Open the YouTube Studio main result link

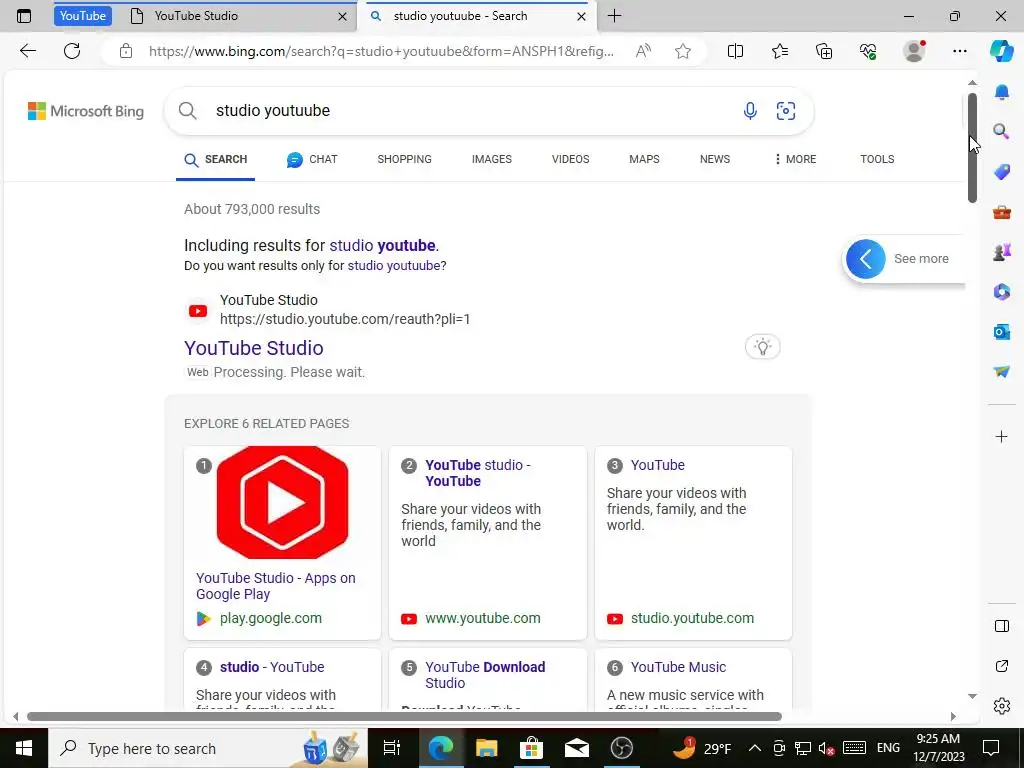[253, 348]
